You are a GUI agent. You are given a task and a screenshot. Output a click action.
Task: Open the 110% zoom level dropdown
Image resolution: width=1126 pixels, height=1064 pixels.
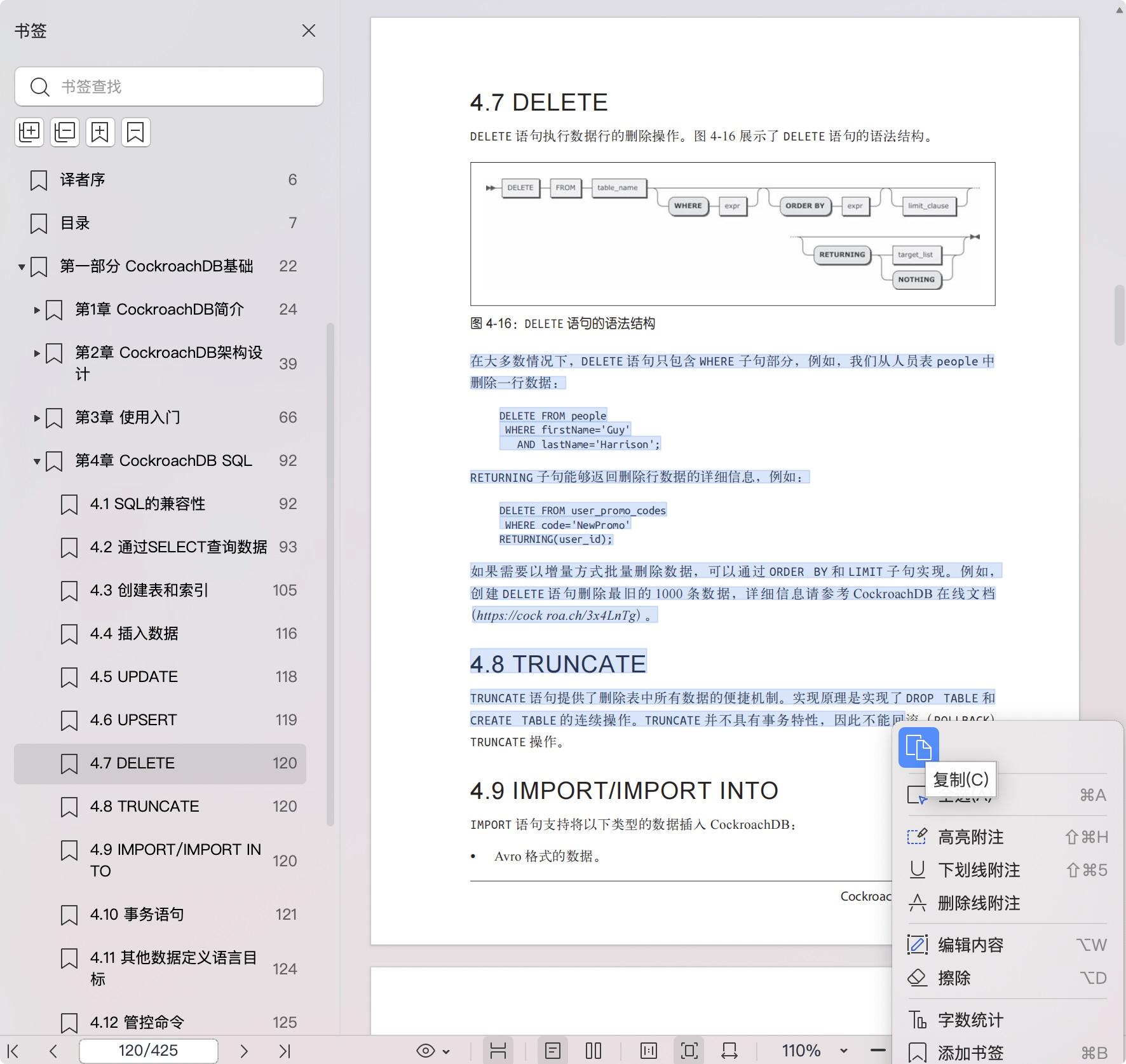click(820, 1051)
